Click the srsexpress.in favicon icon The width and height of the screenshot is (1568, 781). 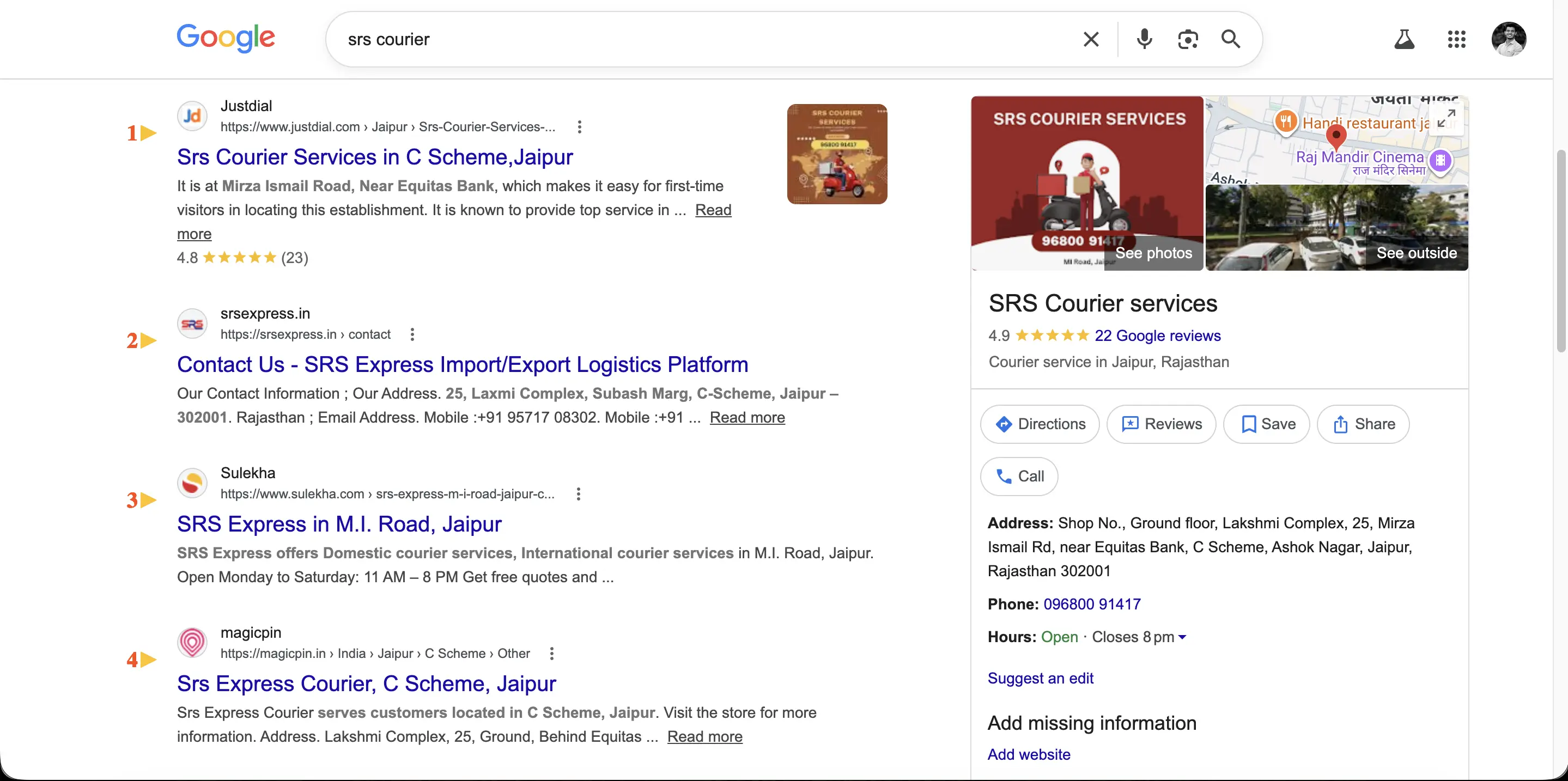click(x=192, y=324)
